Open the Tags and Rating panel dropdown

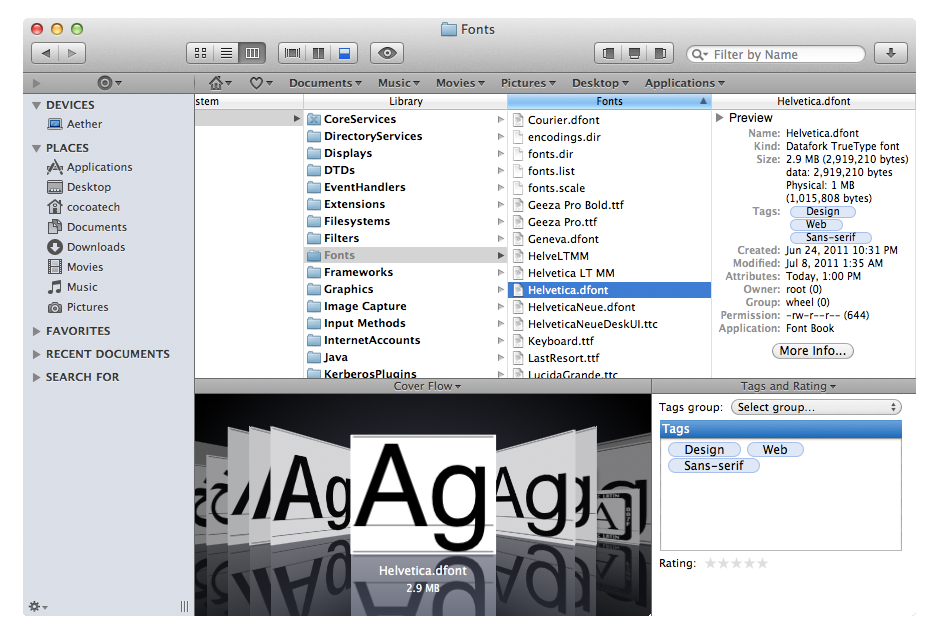tap(788, 386)
